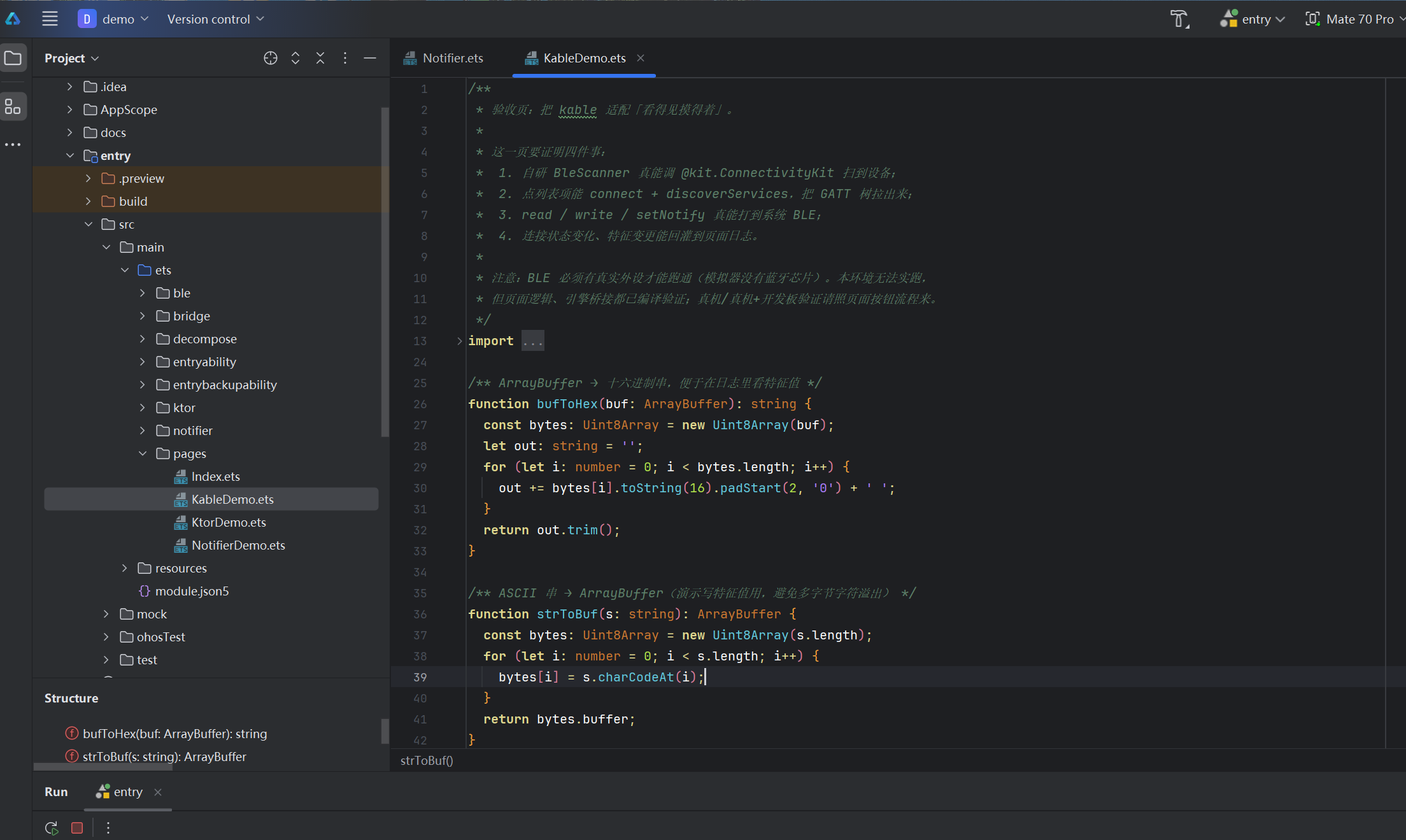Select opened file target icon in Project panel
Viewport: 1406px width, 840px height.
(x=271, y=58)
